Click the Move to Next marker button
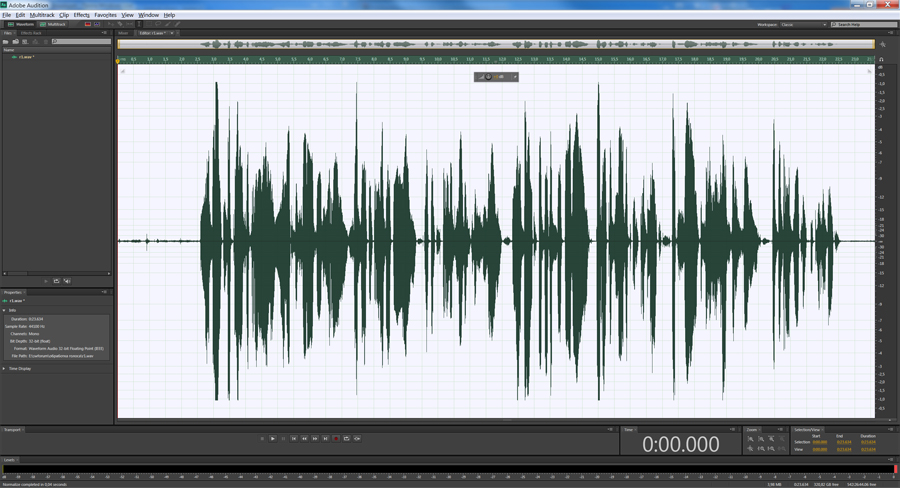Screen dimensions: 900x488 [x=326, y=438]
